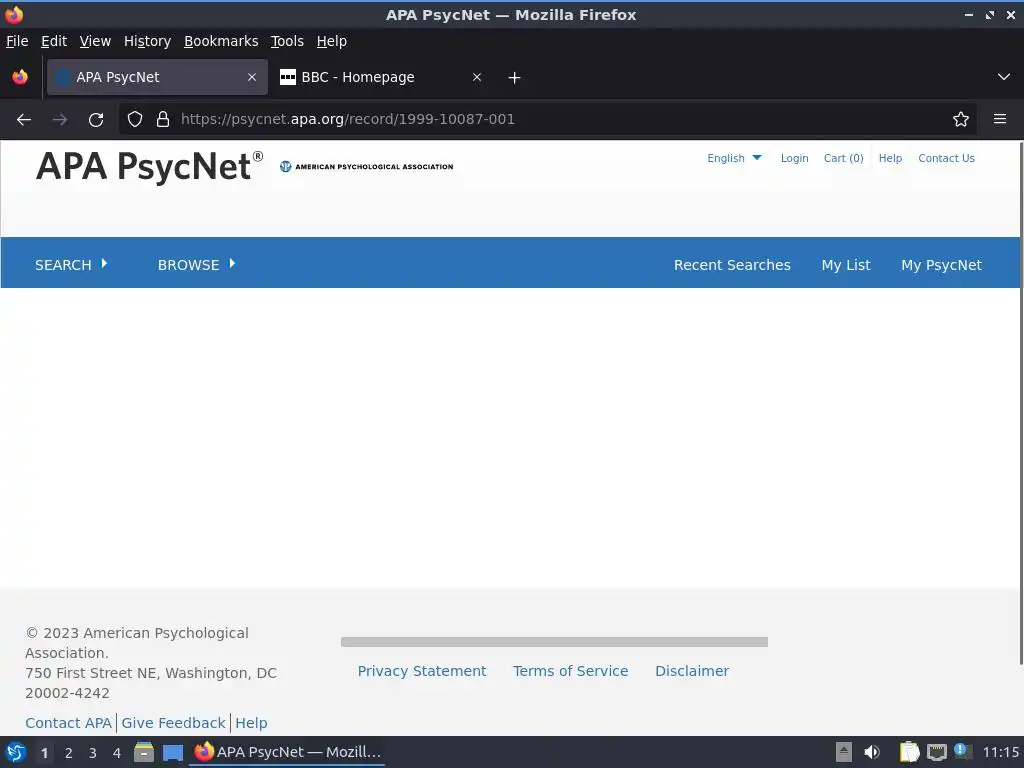Open Cart (0) link
Image resolution: width=1024 pixels, height=768 pixels.
click(x=843, y=158)
